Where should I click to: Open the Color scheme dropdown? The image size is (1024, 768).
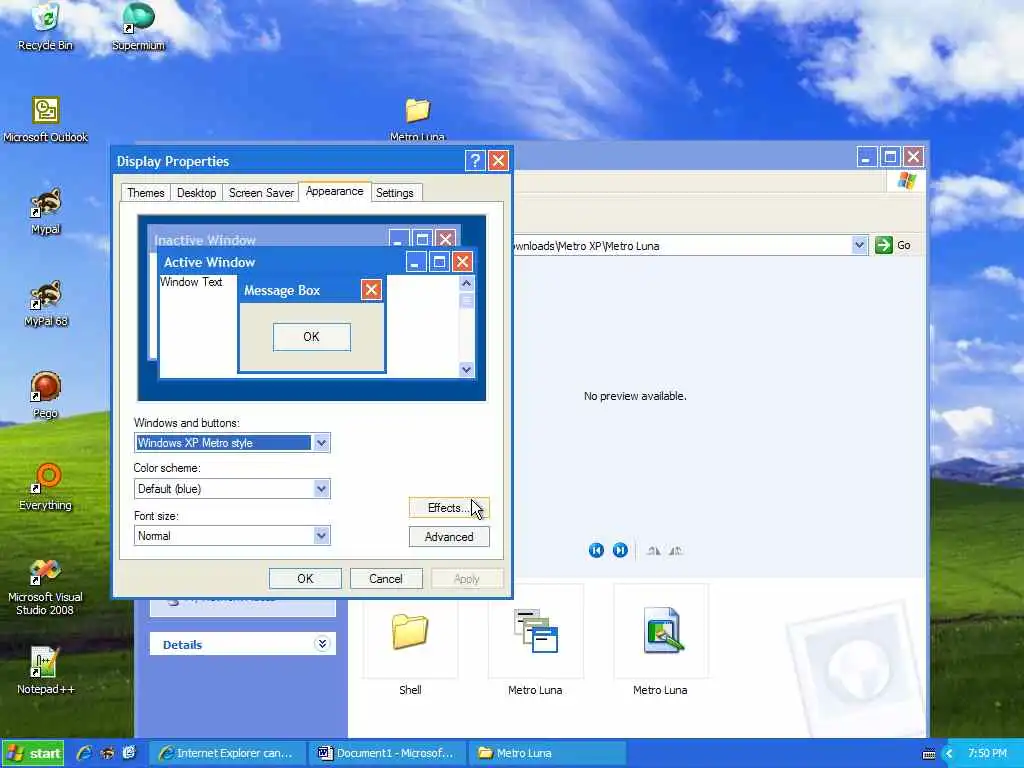tap(321, 488)
